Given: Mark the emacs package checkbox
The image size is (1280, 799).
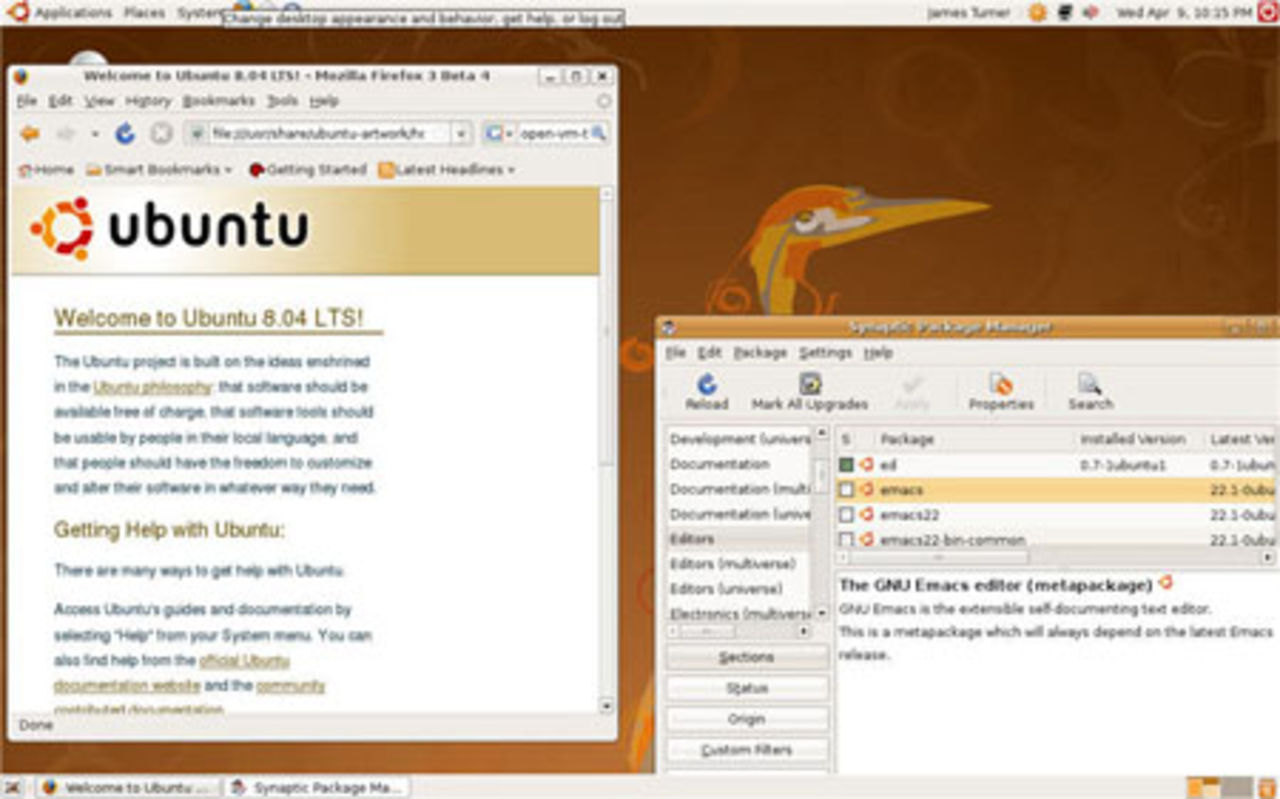Looking at the screenshot, I should (x=846, y=489).
